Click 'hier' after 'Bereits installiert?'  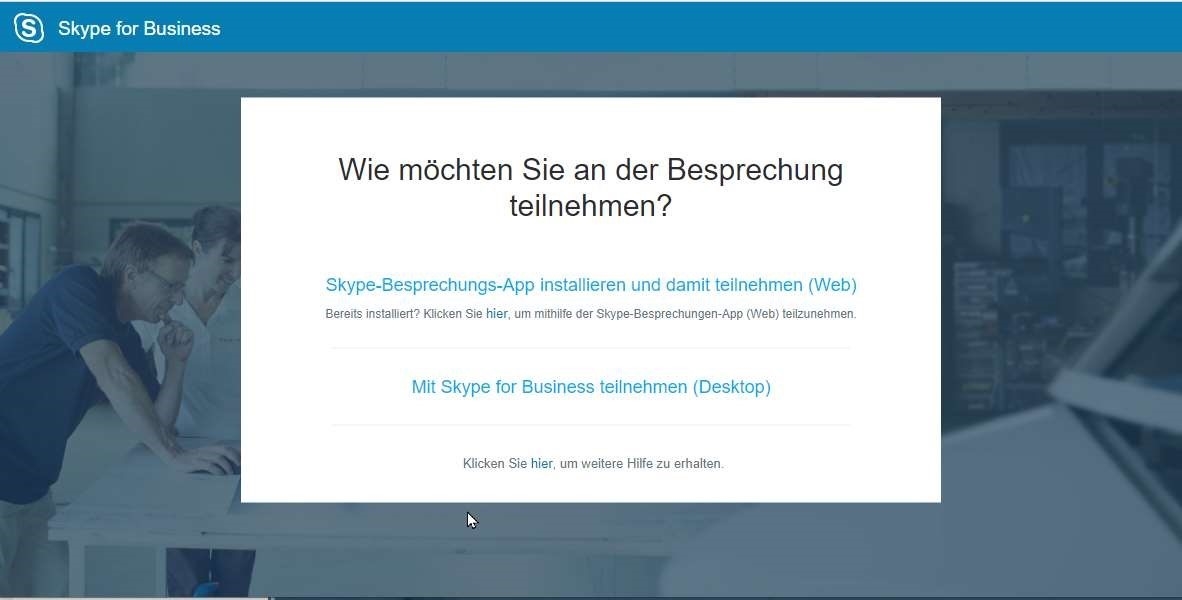(497, 314)
